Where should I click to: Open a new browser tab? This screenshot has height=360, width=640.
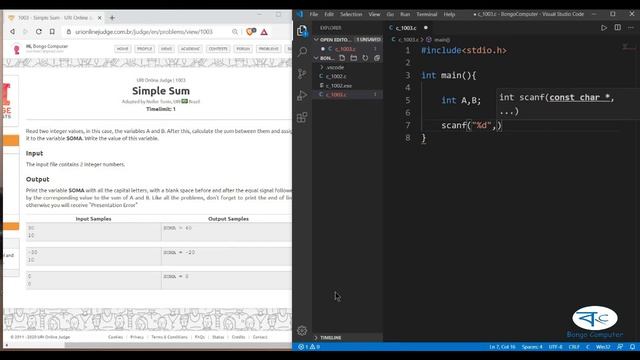[112, 18]
